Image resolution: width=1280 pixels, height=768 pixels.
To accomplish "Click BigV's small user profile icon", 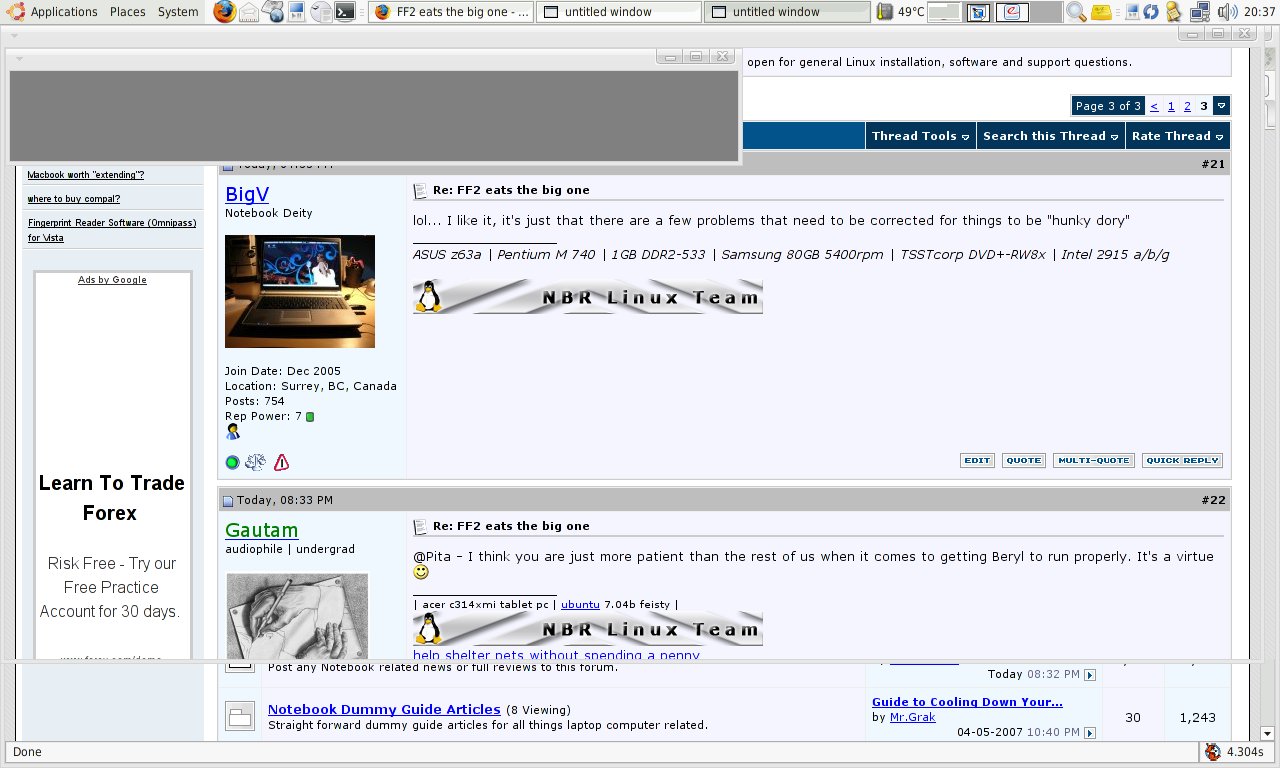I will coord(233,432).
